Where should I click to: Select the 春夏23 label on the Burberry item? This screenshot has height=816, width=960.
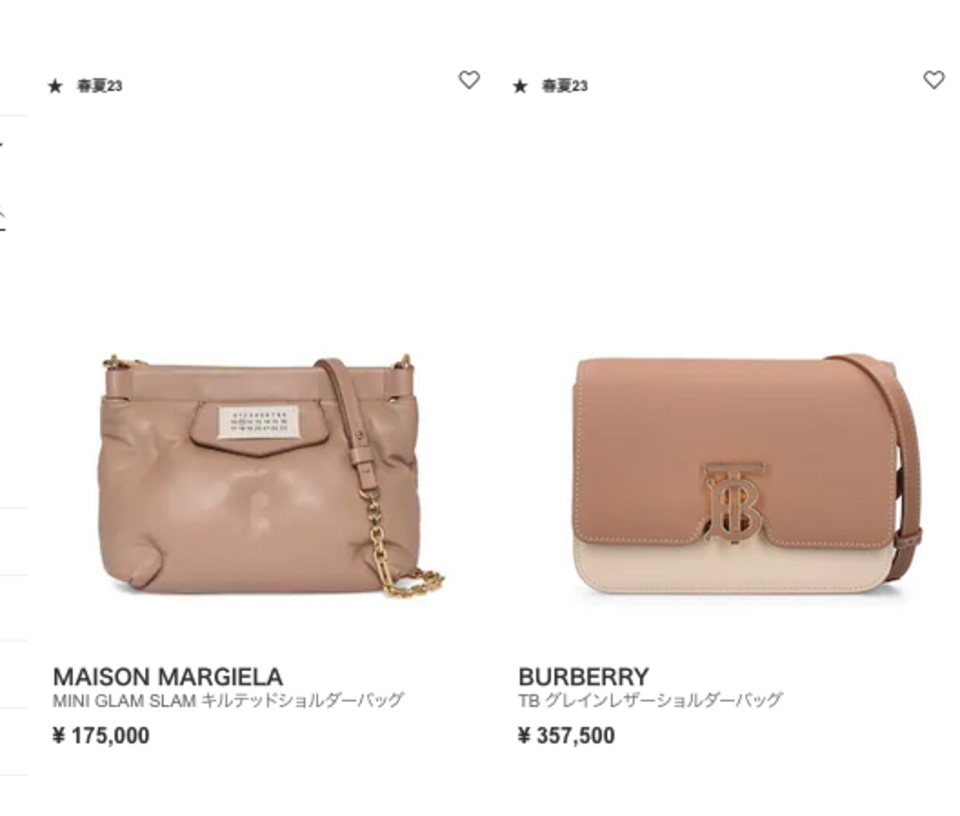pyautogui.click(x=564, y=86)
